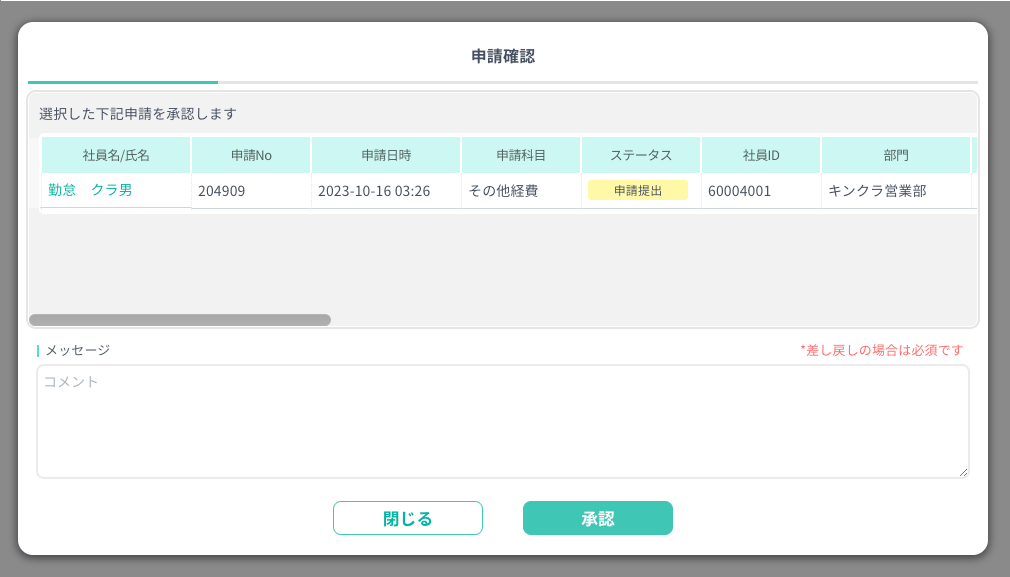Click the 部門 column header
The image size is (1010, 577).
[896, 155]
